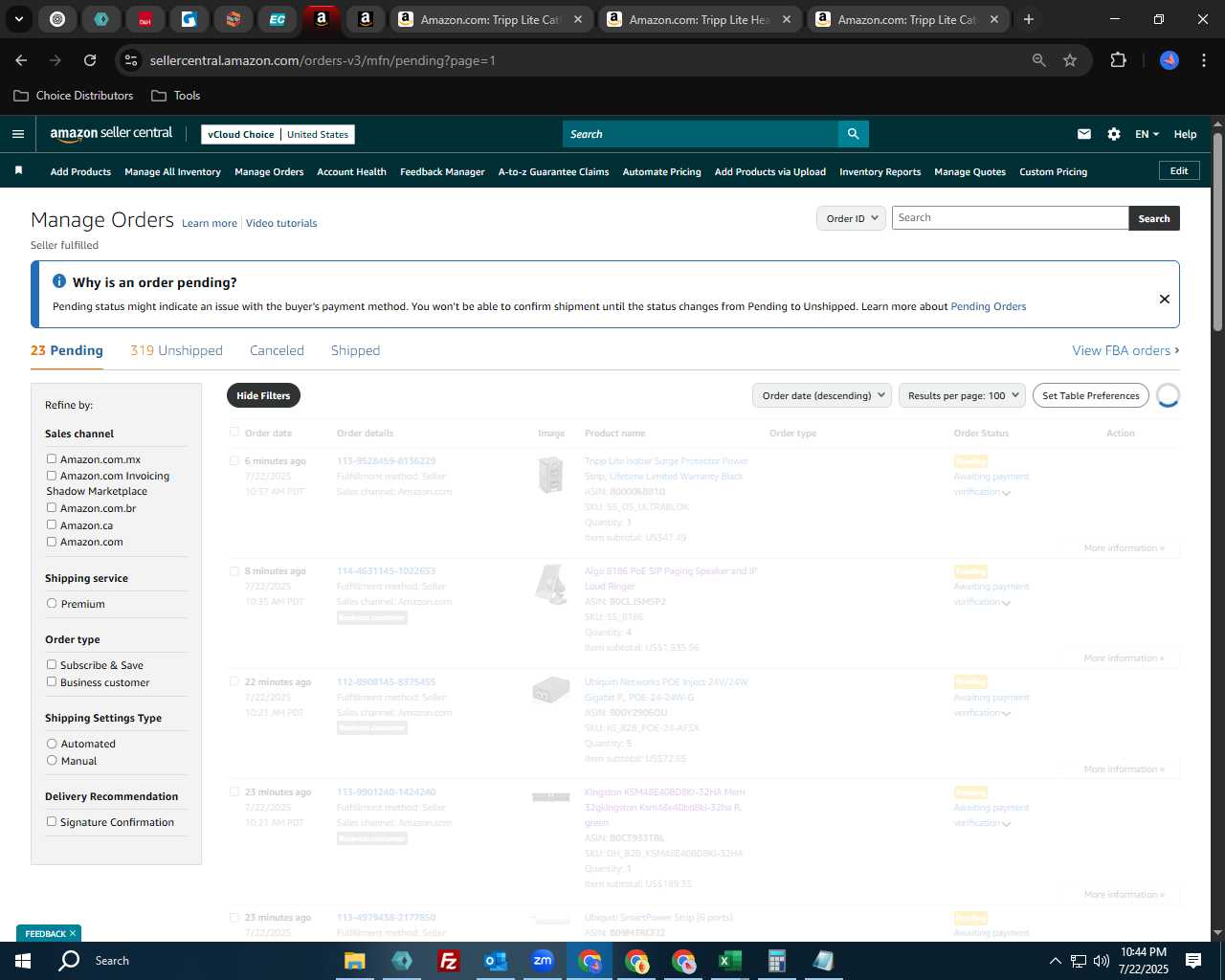Switch to the Shipped tab

tap(355, 350)
